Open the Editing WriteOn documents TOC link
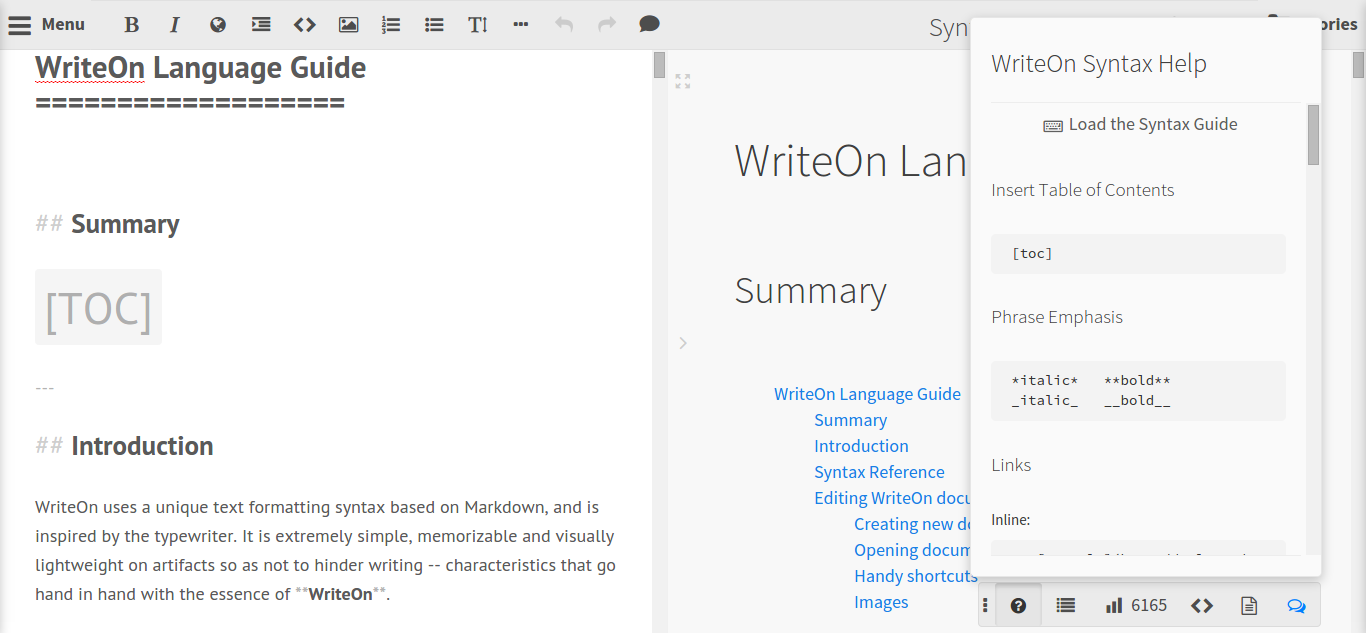The height and width of the screenshot is (633, 1366). point(892,498)
